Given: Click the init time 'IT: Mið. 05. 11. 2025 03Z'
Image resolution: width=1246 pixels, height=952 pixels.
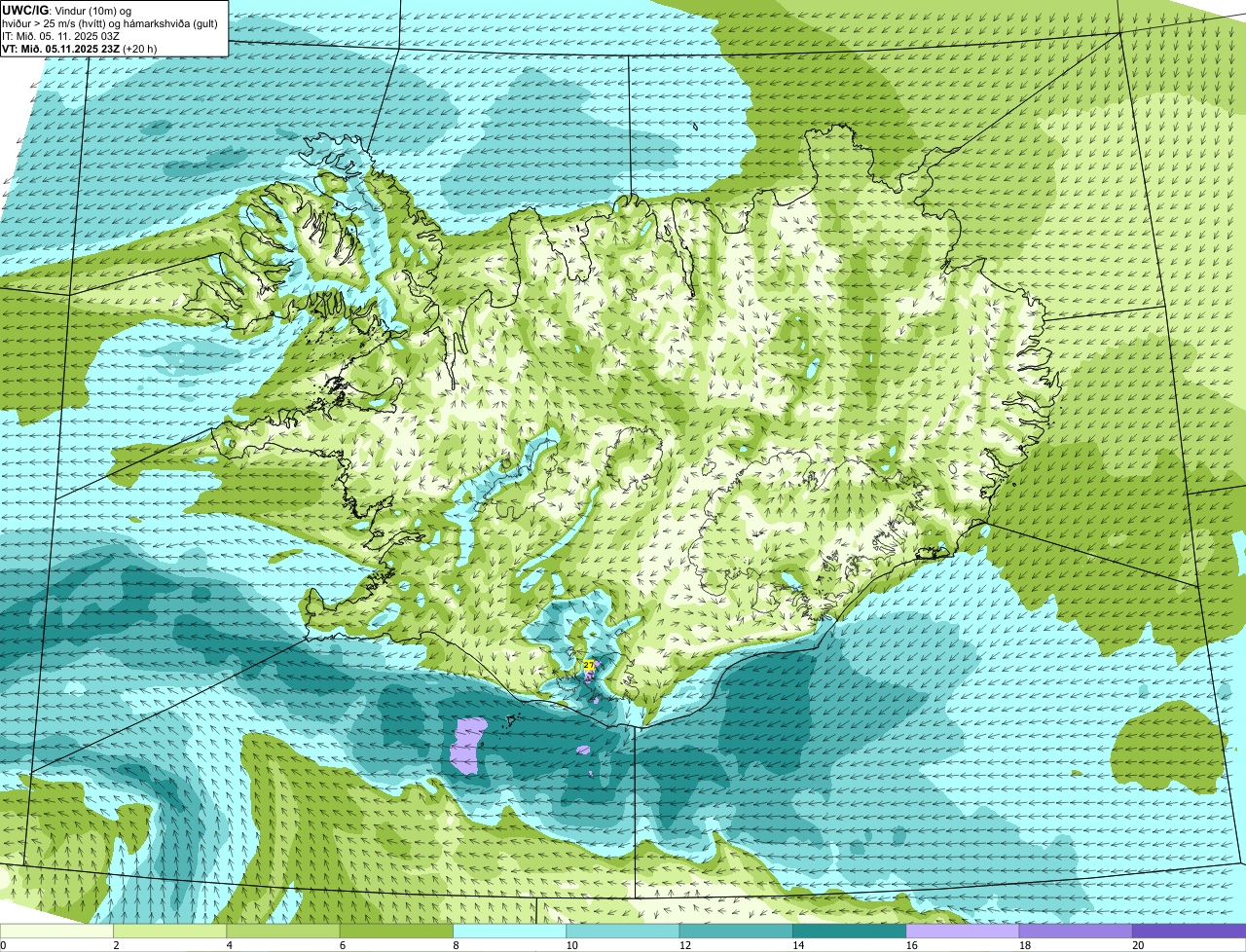Looking at the screenshot, I should 61,35.
